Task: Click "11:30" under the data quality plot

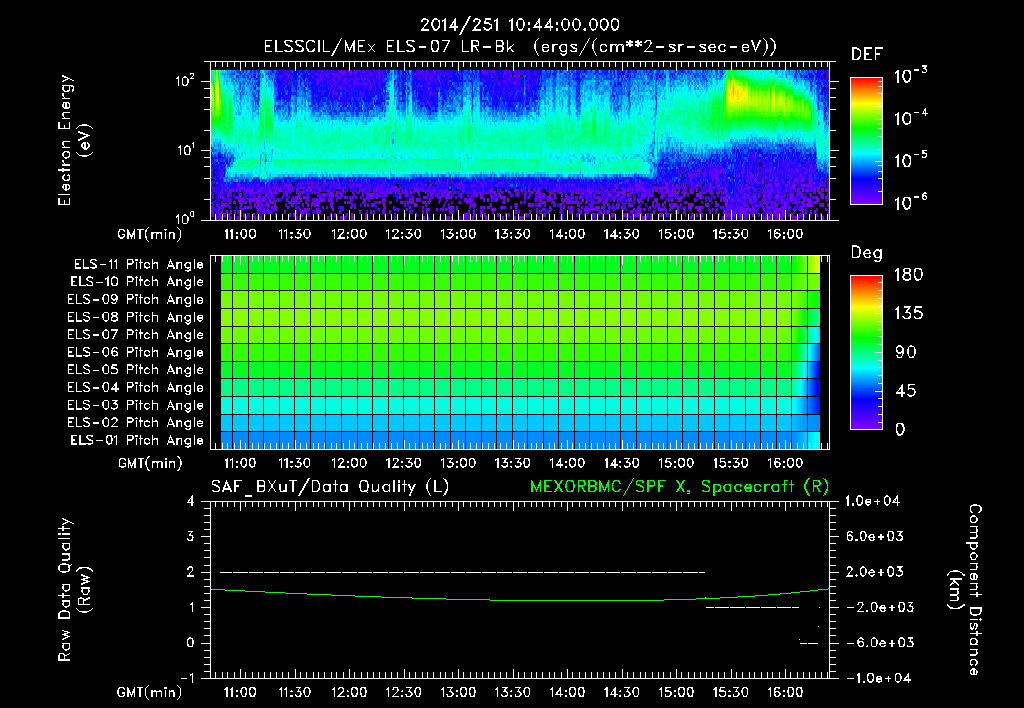Action: pos(295,692)
